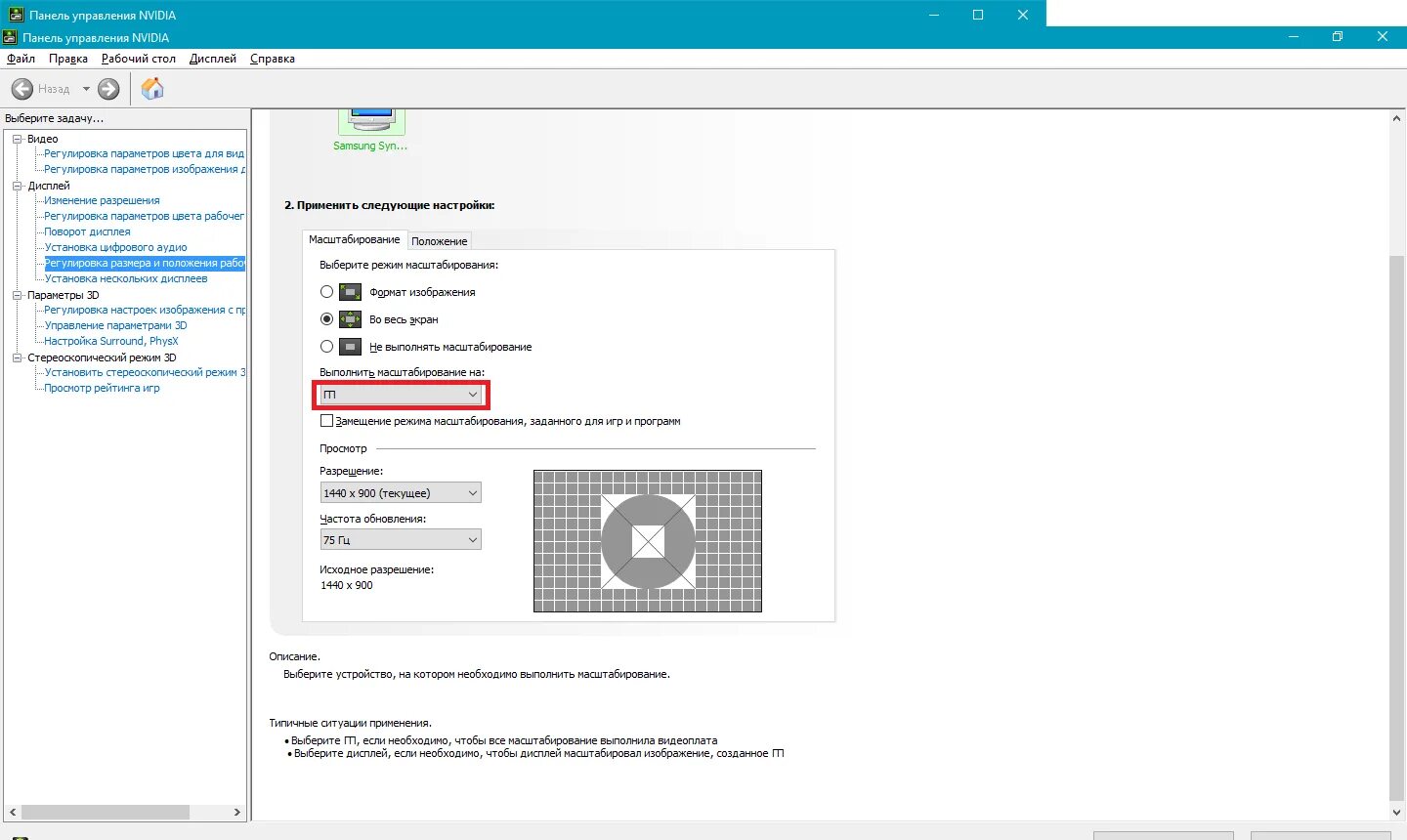Screen dimensions: 1407x840
Task: Open Регулировка настроек изображения с просмотром
Action: pyautogui.click(x=144, y=310)
